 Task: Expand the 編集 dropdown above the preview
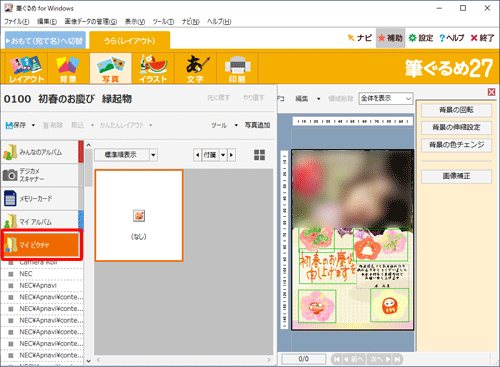tap(319, 99)
